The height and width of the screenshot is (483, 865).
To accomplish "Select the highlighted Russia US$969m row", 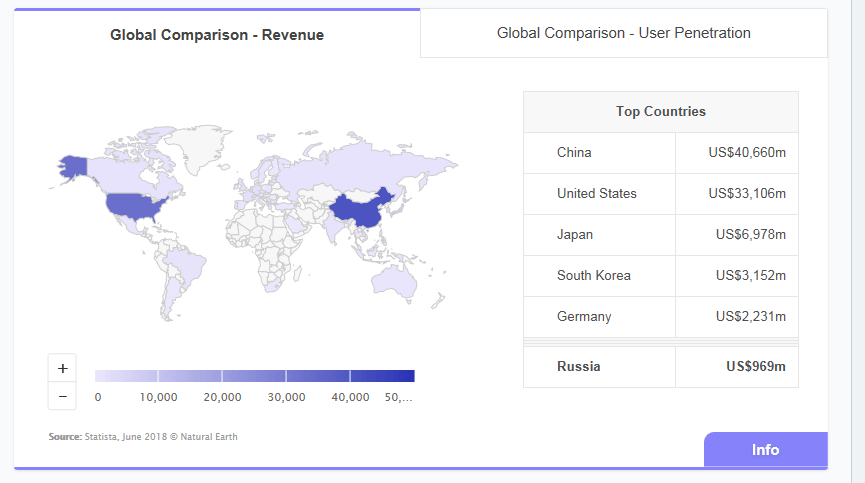I will tap(660, 367).
